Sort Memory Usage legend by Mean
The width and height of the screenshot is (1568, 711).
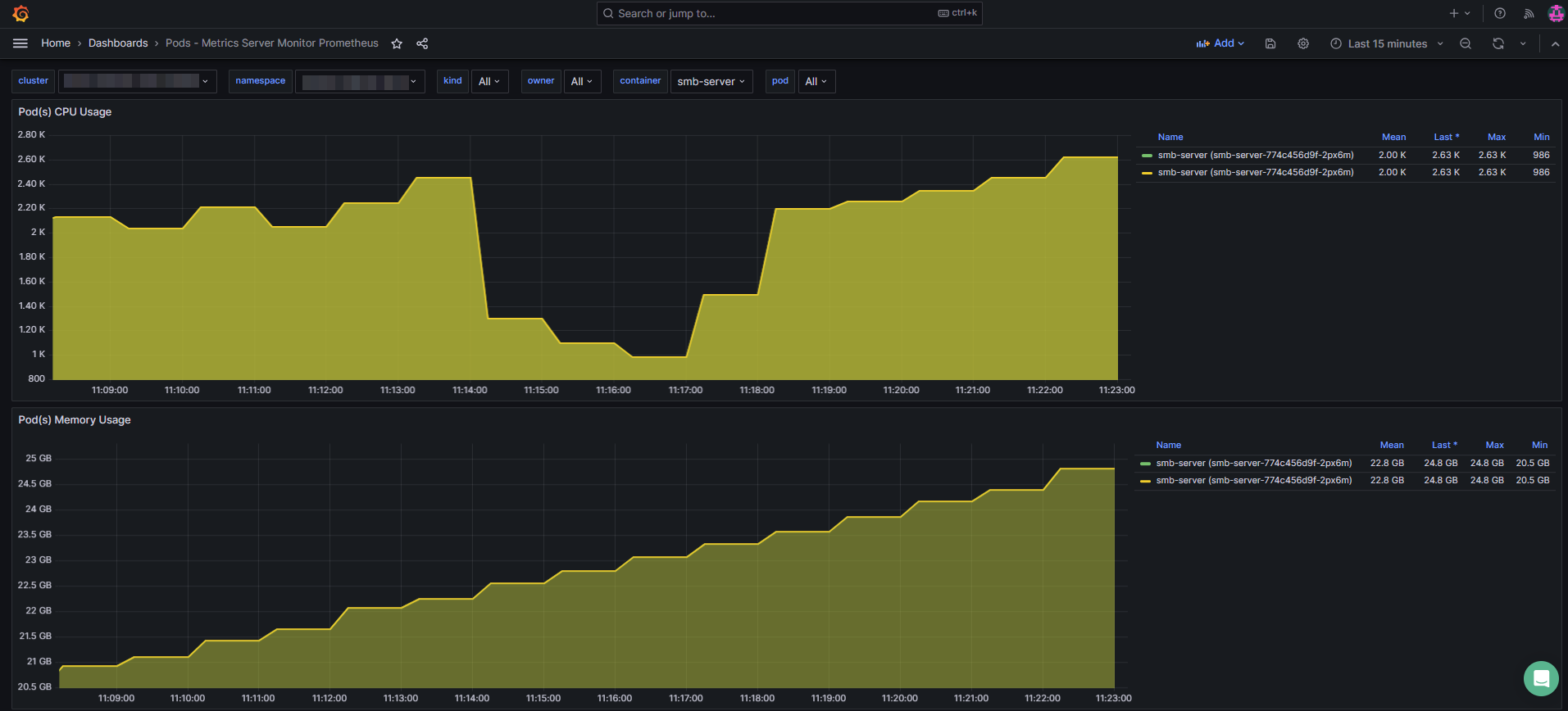click(1392, 445)
